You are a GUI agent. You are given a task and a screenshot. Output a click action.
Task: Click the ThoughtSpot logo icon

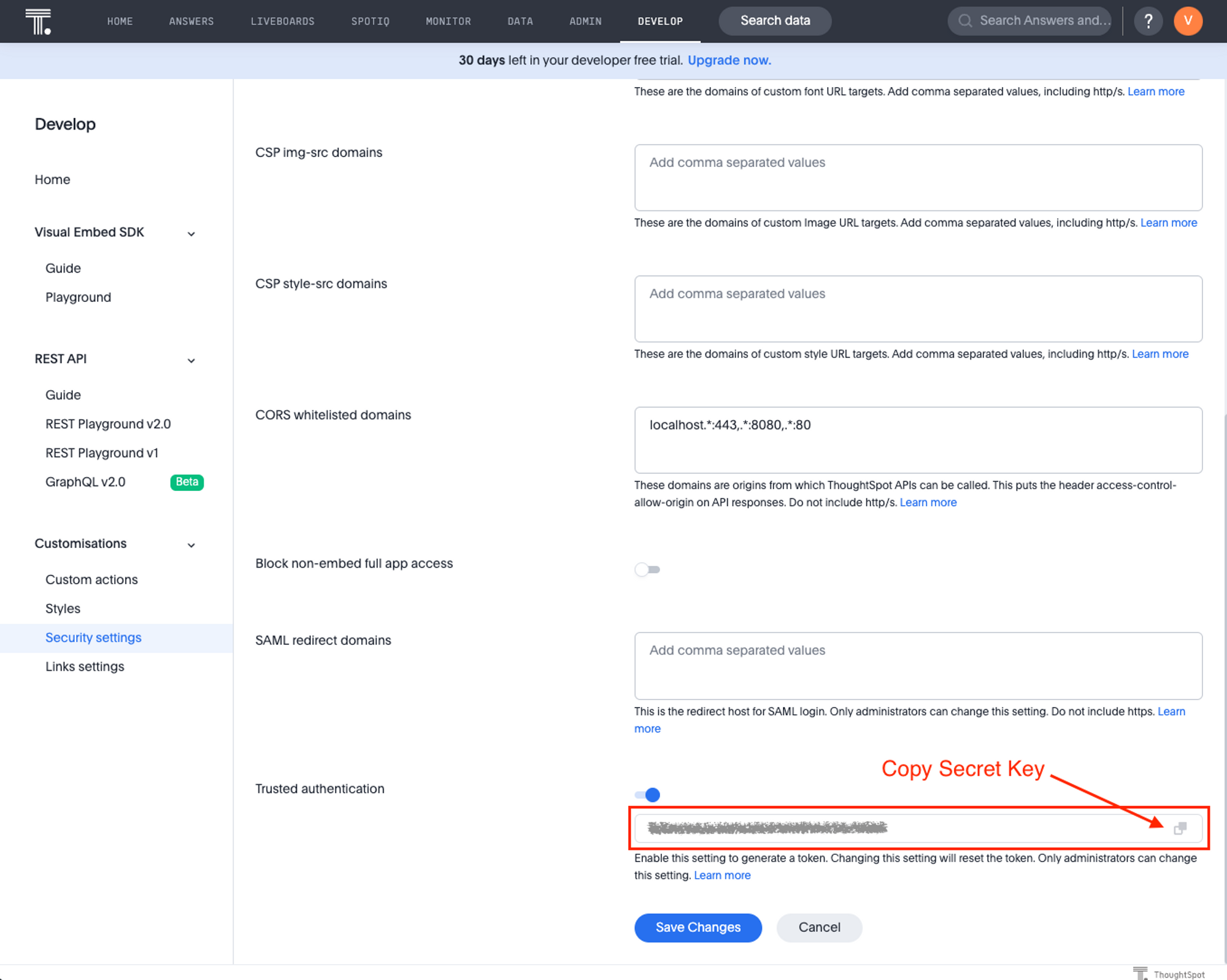(38, 21)
